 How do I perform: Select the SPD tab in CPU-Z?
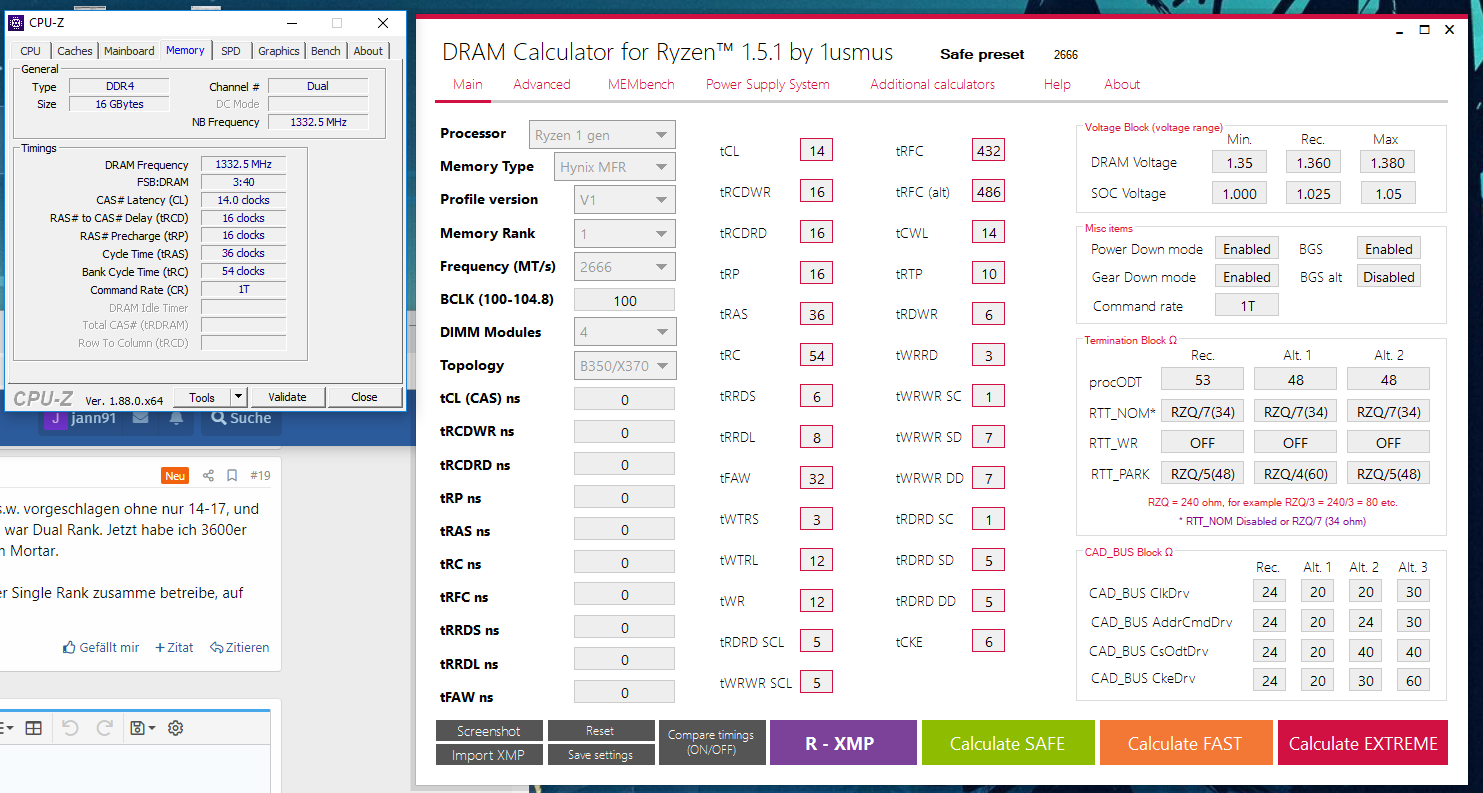(x=231, y=51)
